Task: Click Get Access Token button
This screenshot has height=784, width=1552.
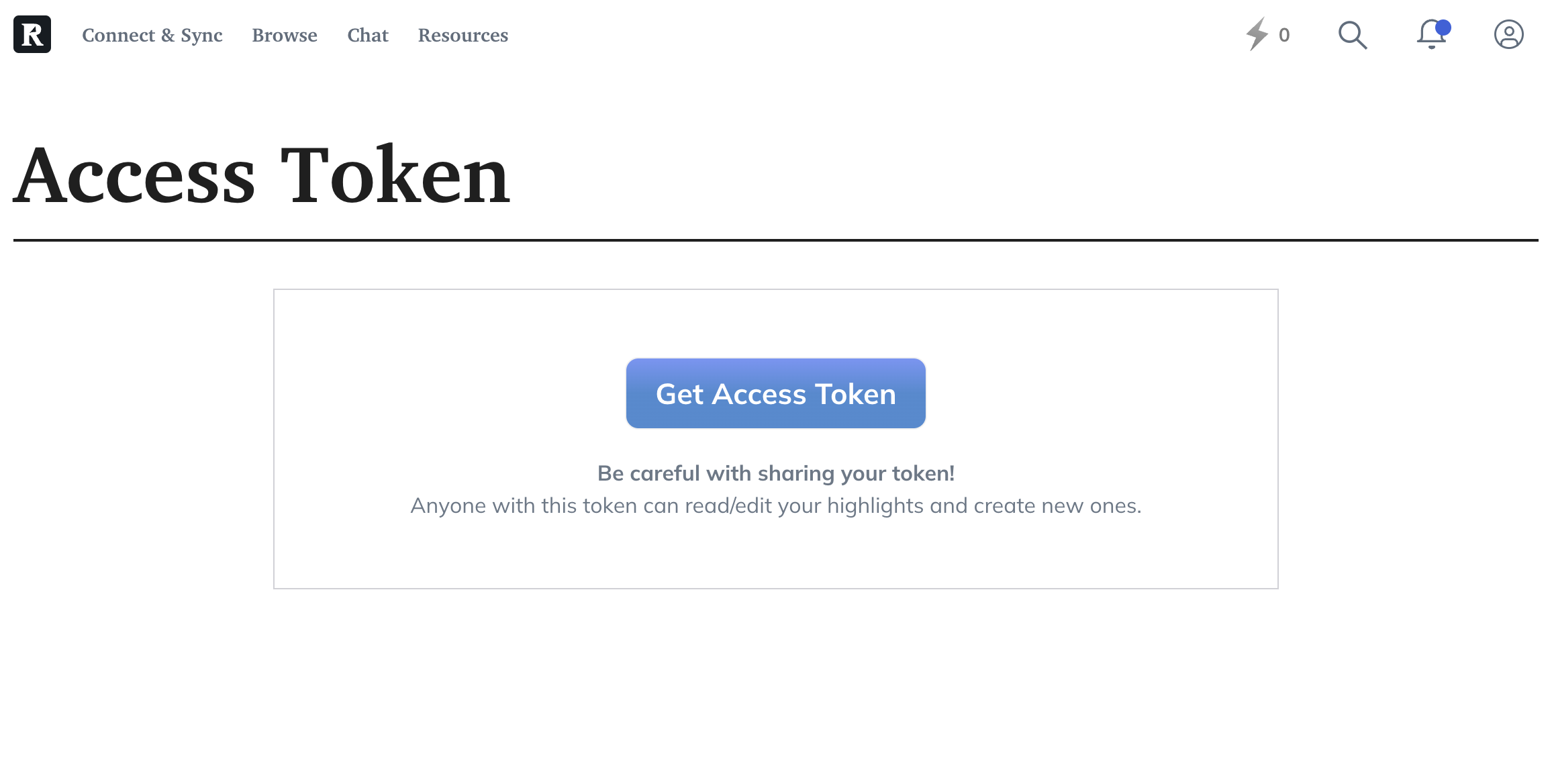Action: click(x=776, y=393)
